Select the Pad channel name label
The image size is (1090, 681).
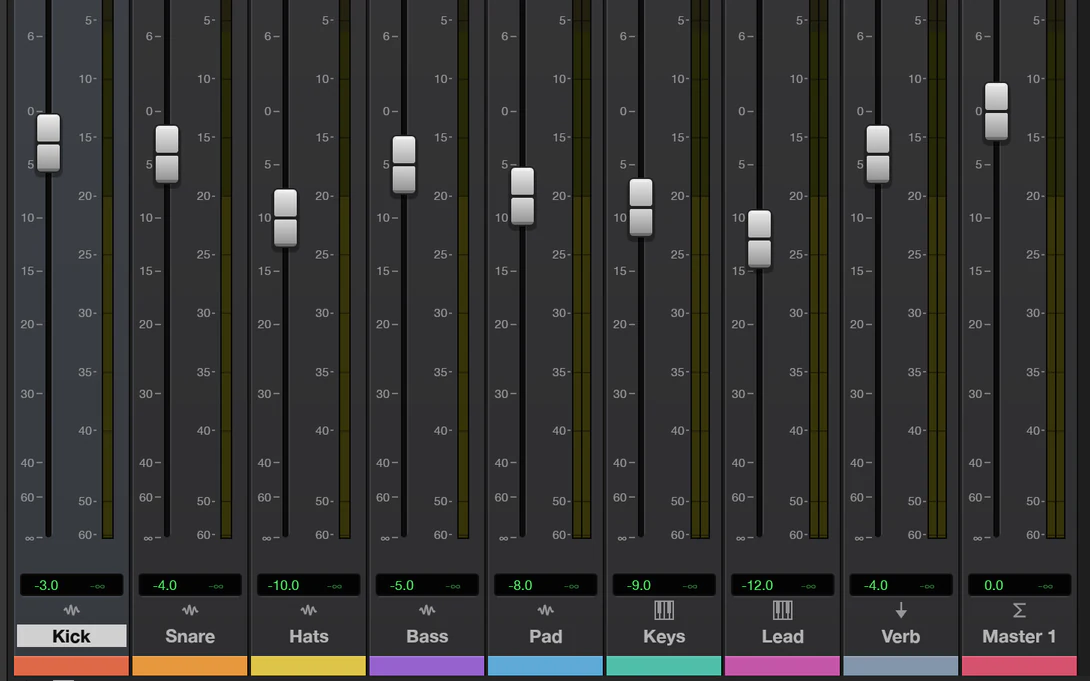tap(546, 636)
